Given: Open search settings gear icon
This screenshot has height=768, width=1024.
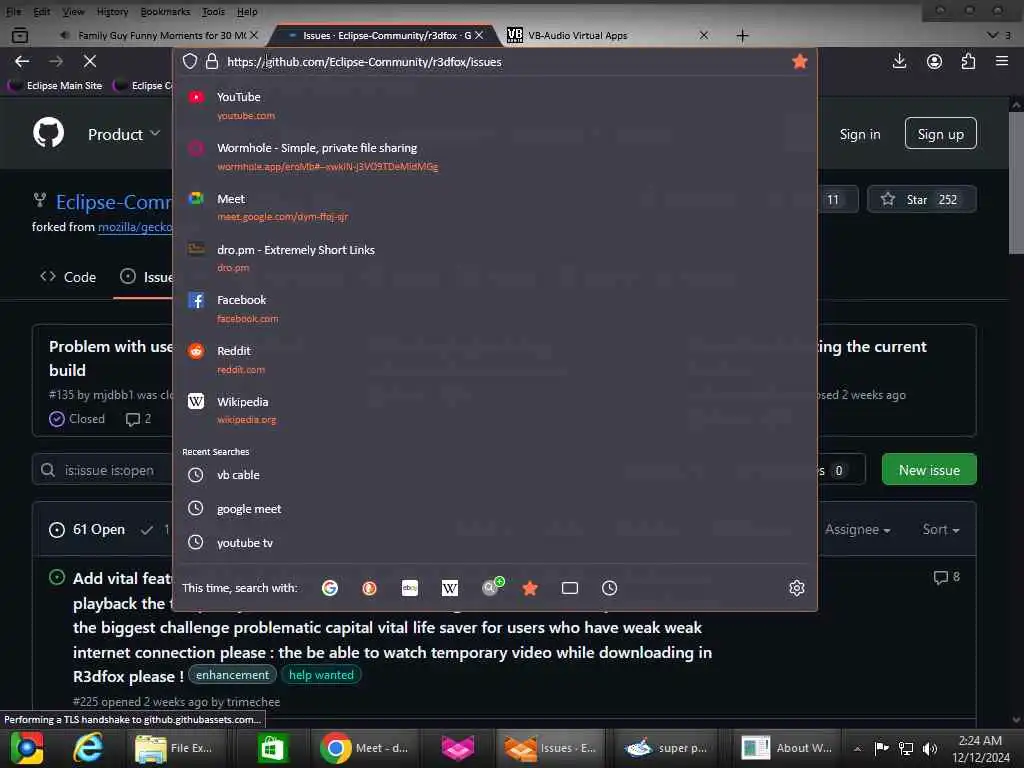Looking at the screenshot, I should pos(797,588).
